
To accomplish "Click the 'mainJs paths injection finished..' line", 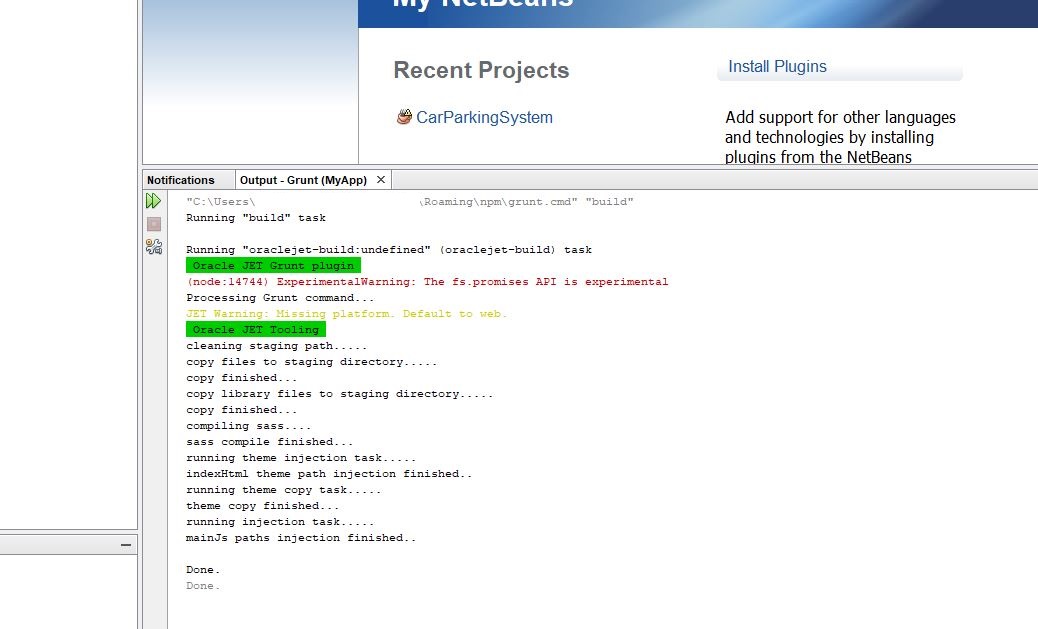I will point(301,538).
